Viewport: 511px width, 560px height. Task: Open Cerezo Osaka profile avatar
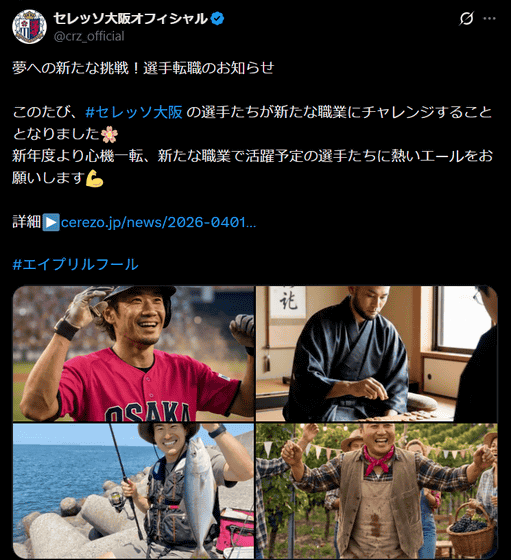(x=29, y=27)
